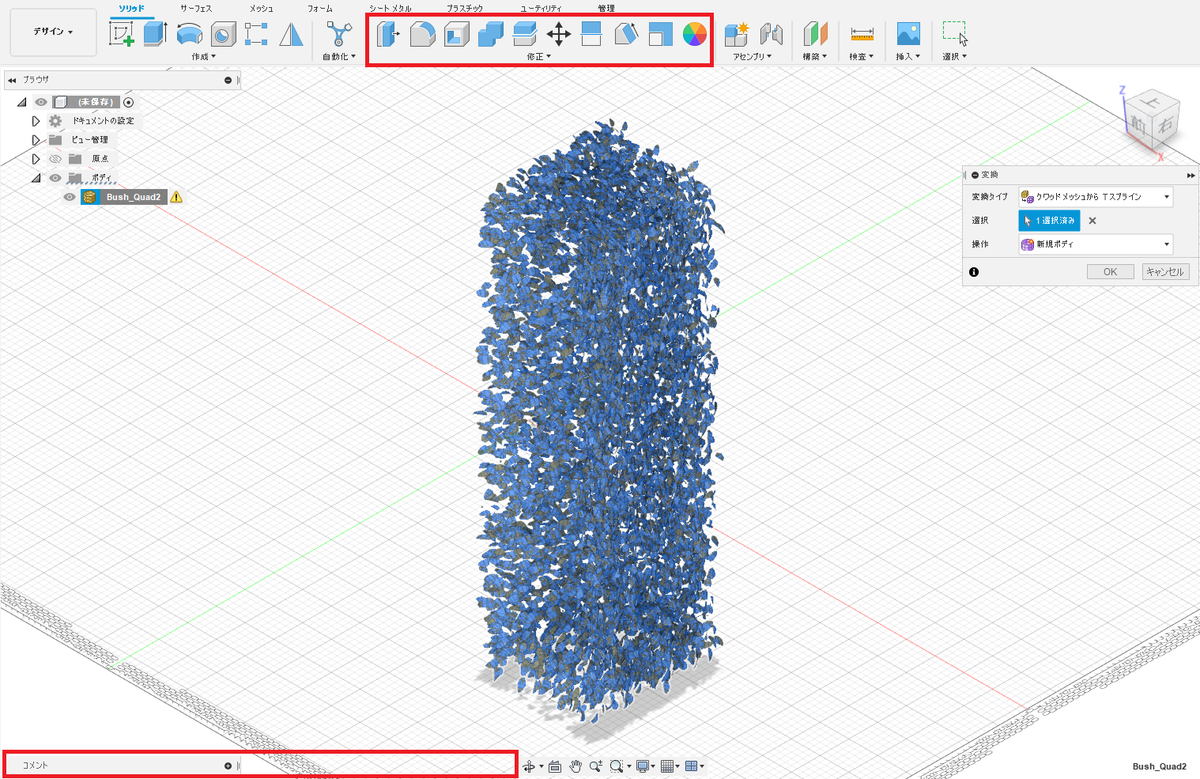Click the OK button in 変換 dialog
The height and width of the screenshot is (779, 1200).
[1110, 271]
